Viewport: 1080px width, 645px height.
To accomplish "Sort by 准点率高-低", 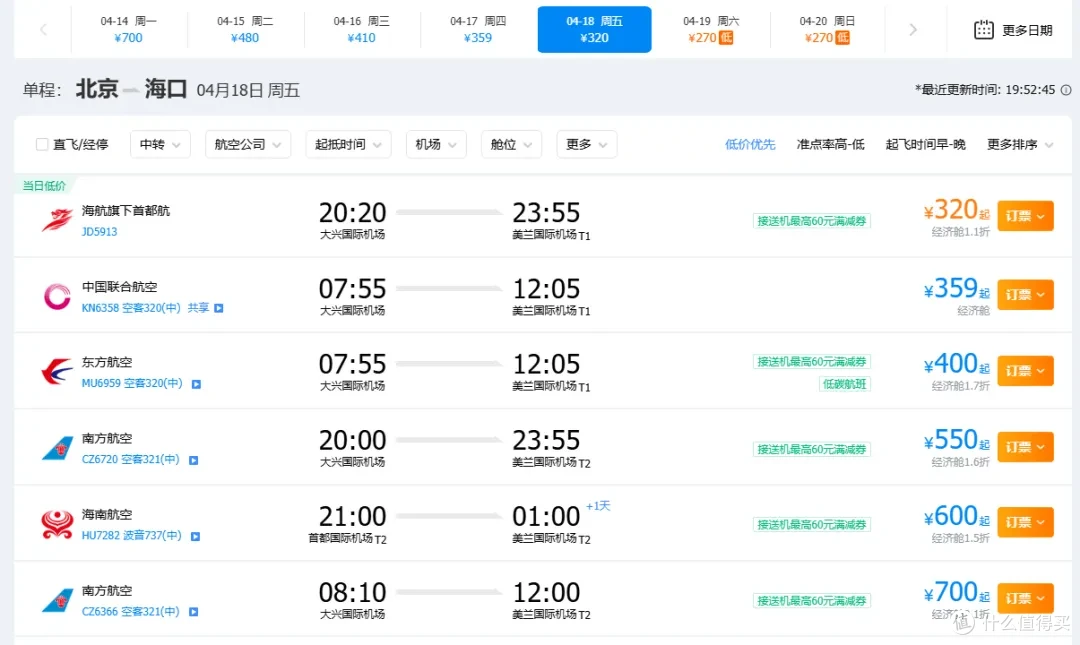I will [x=830, y=144].
